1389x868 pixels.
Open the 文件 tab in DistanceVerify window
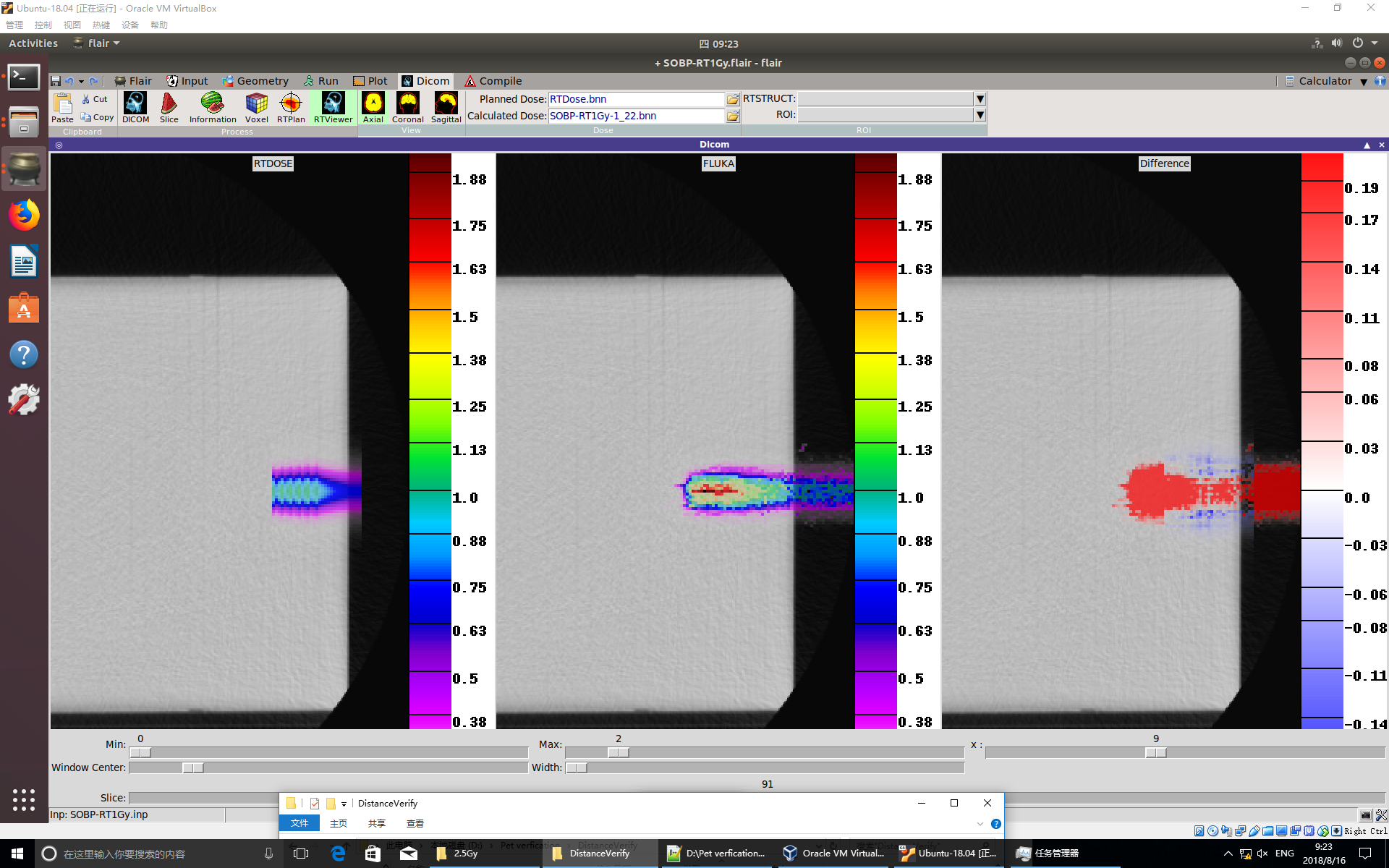pyautogui.click(x=300, y=823)
